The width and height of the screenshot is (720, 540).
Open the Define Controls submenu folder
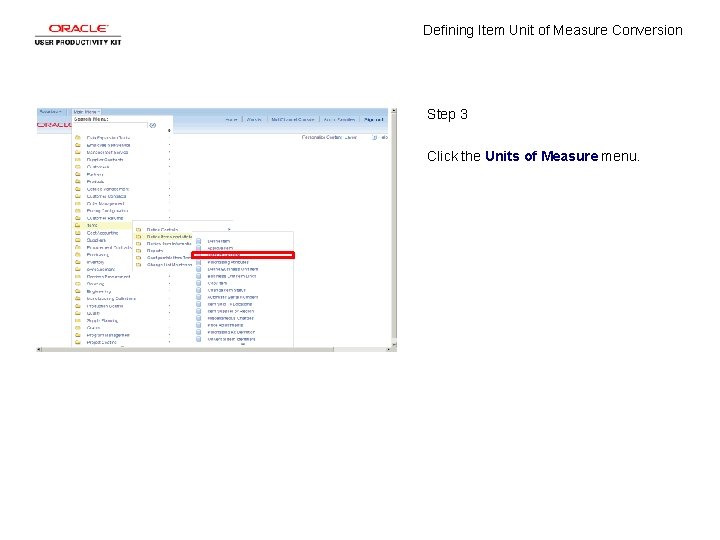(x=162, y=230)
